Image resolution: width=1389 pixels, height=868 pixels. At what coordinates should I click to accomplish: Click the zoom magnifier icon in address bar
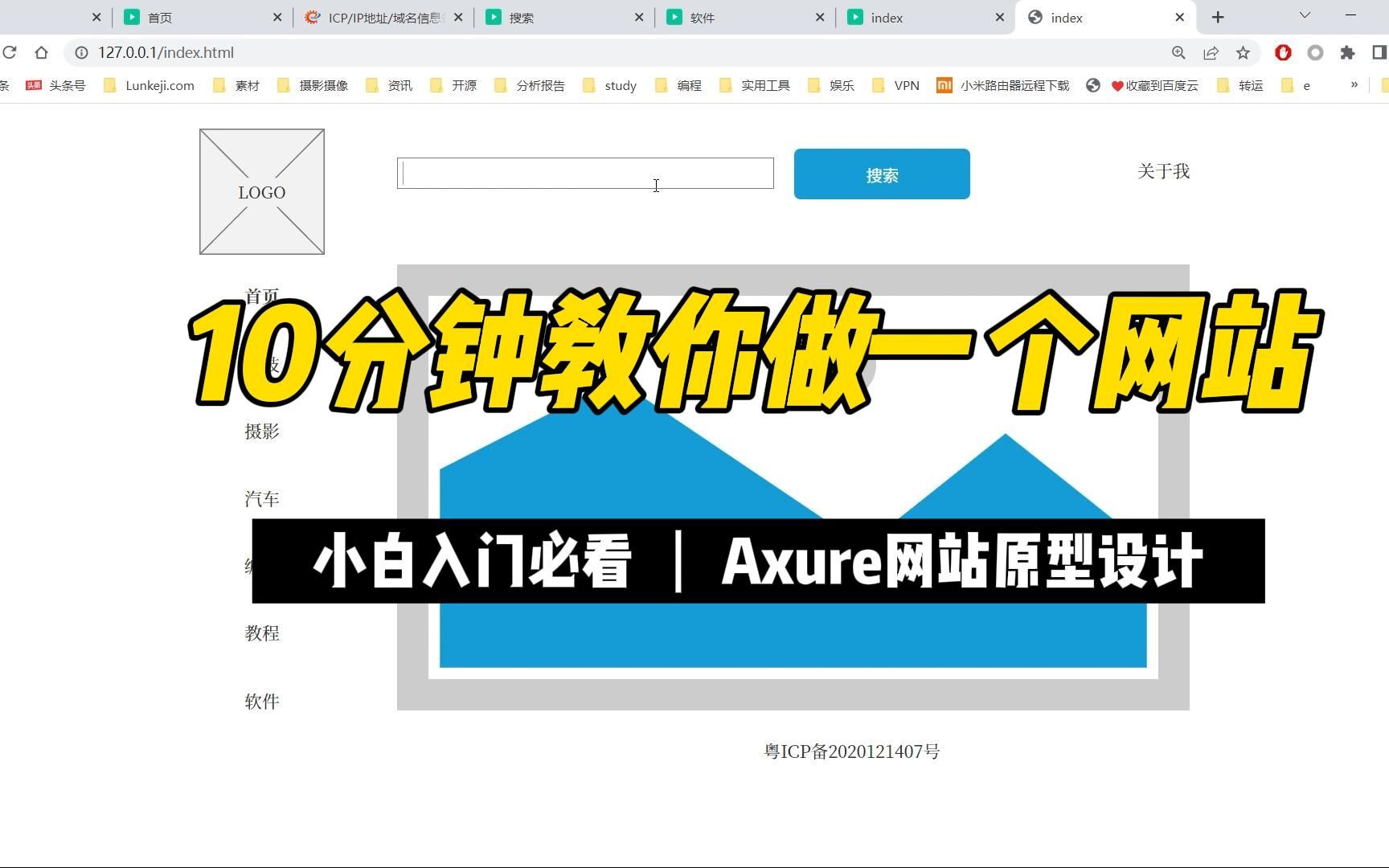tap(1178, 52)
